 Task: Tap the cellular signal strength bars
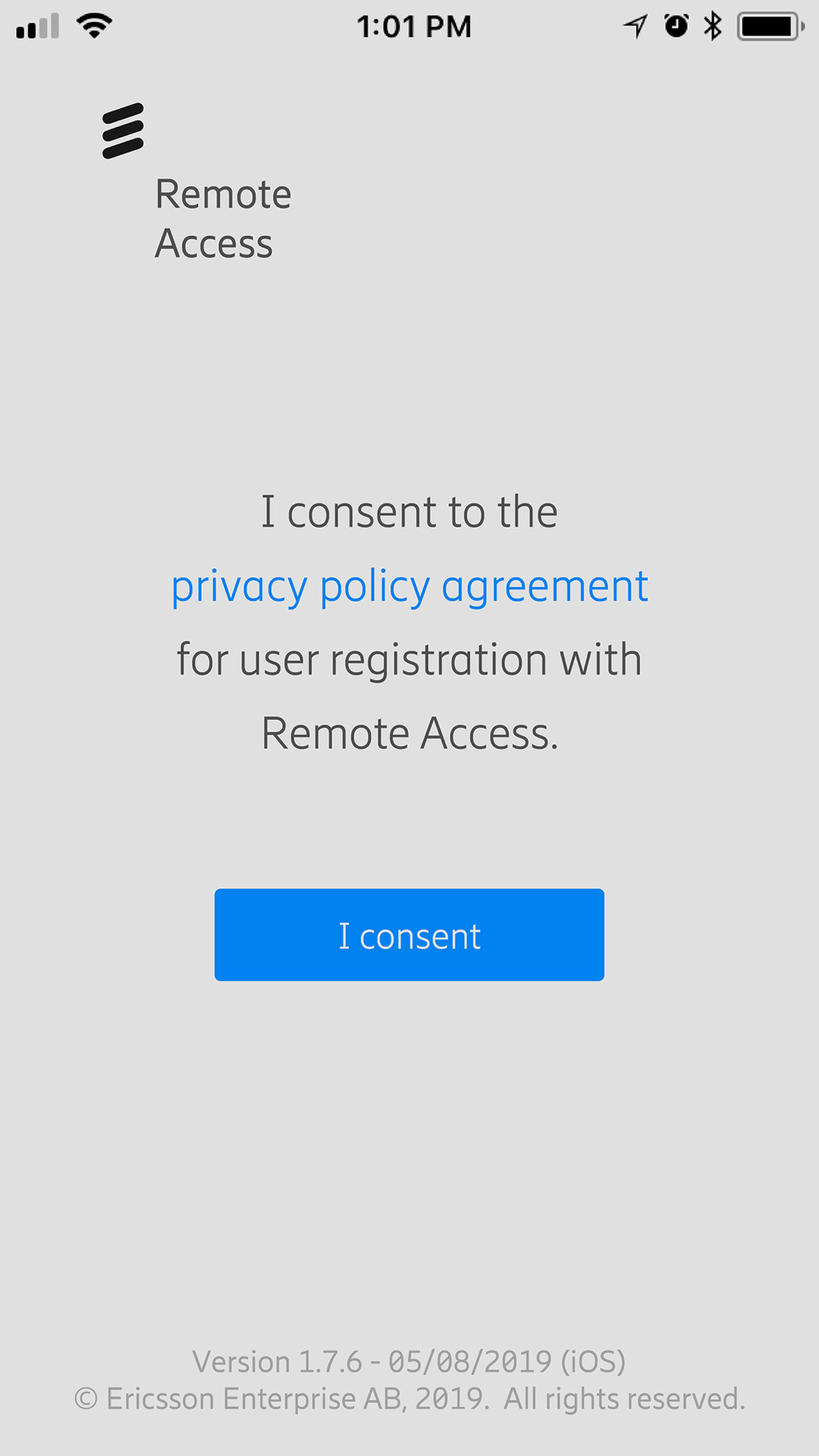[x=38, y=26]
